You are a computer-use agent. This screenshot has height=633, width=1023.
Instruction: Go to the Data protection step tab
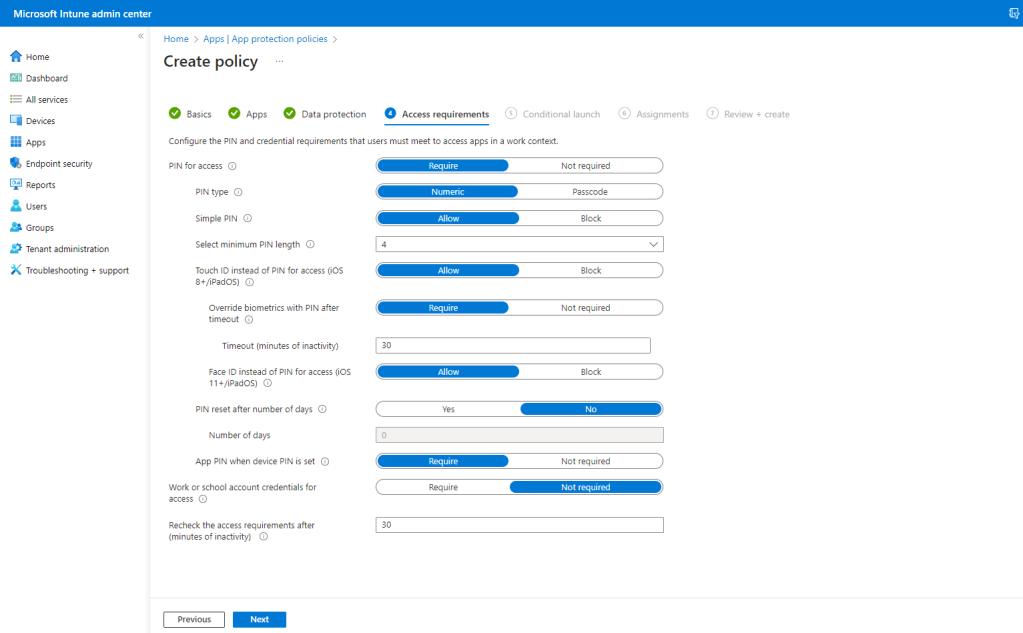[333, 114]
